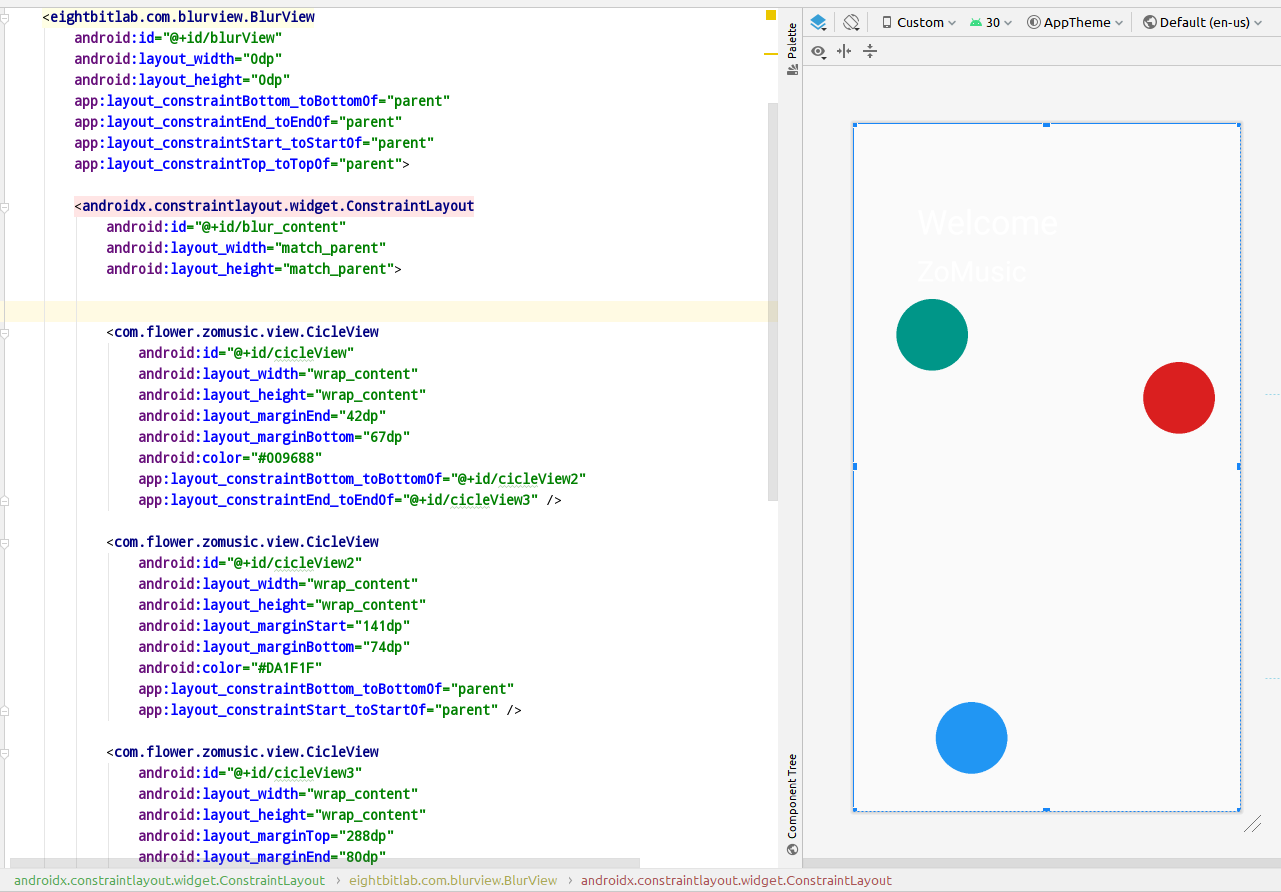Click the Android robot icon beside API 30

coord(974,21)
